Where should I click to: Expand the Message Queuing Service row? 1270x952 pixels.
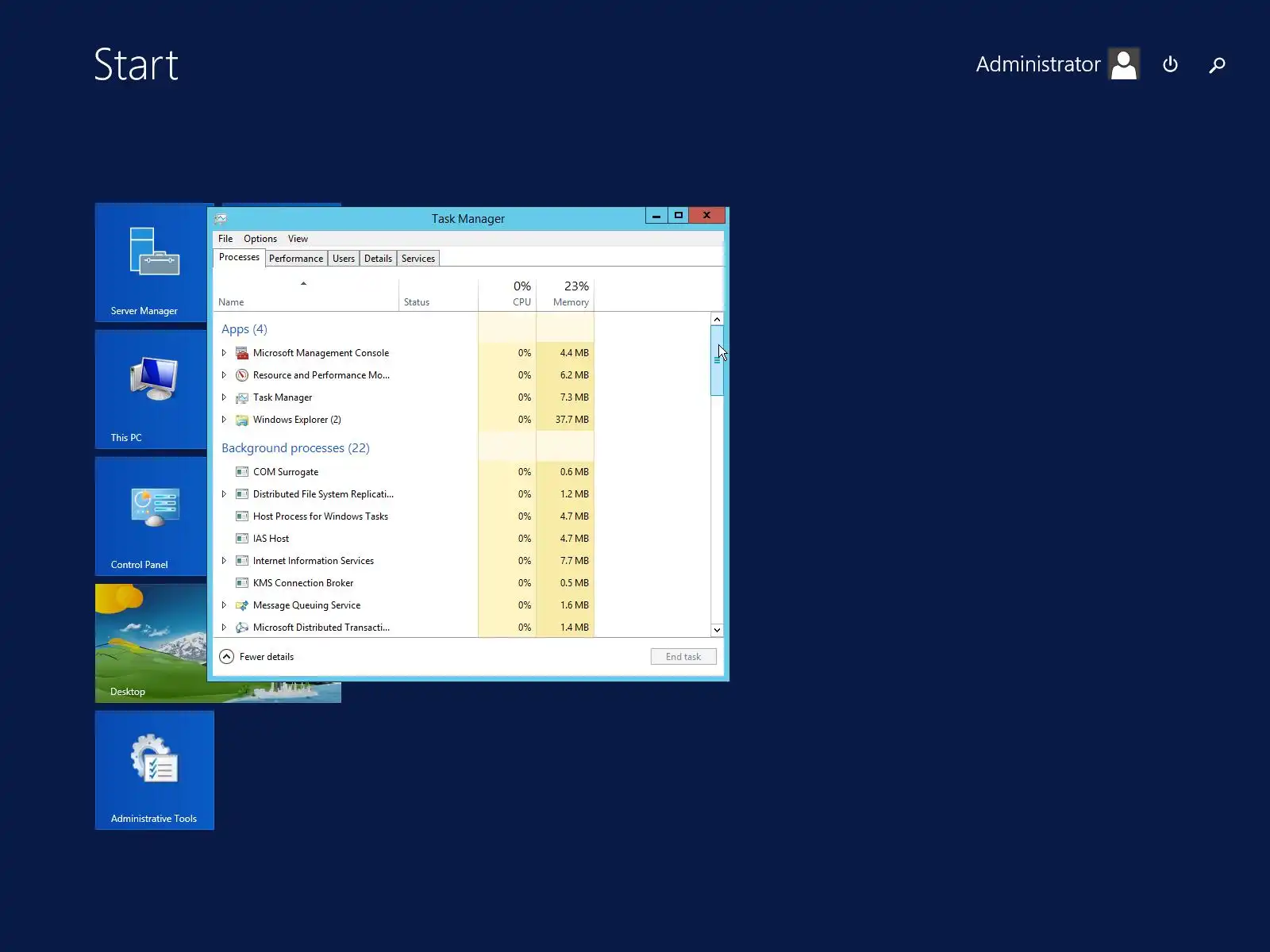(224, 605)
